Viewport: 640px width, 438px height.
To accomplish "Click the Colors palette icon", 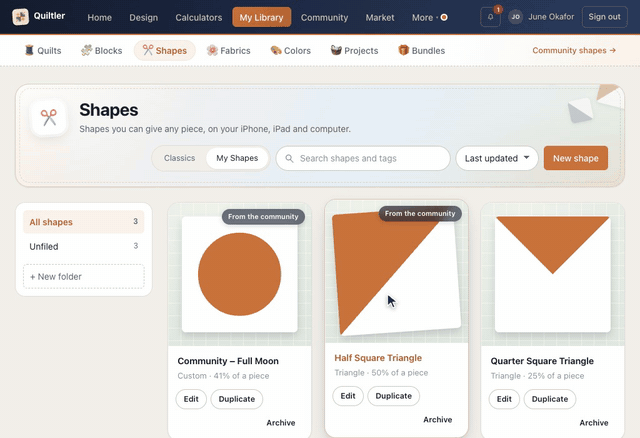I will click(x=276, y=50).
